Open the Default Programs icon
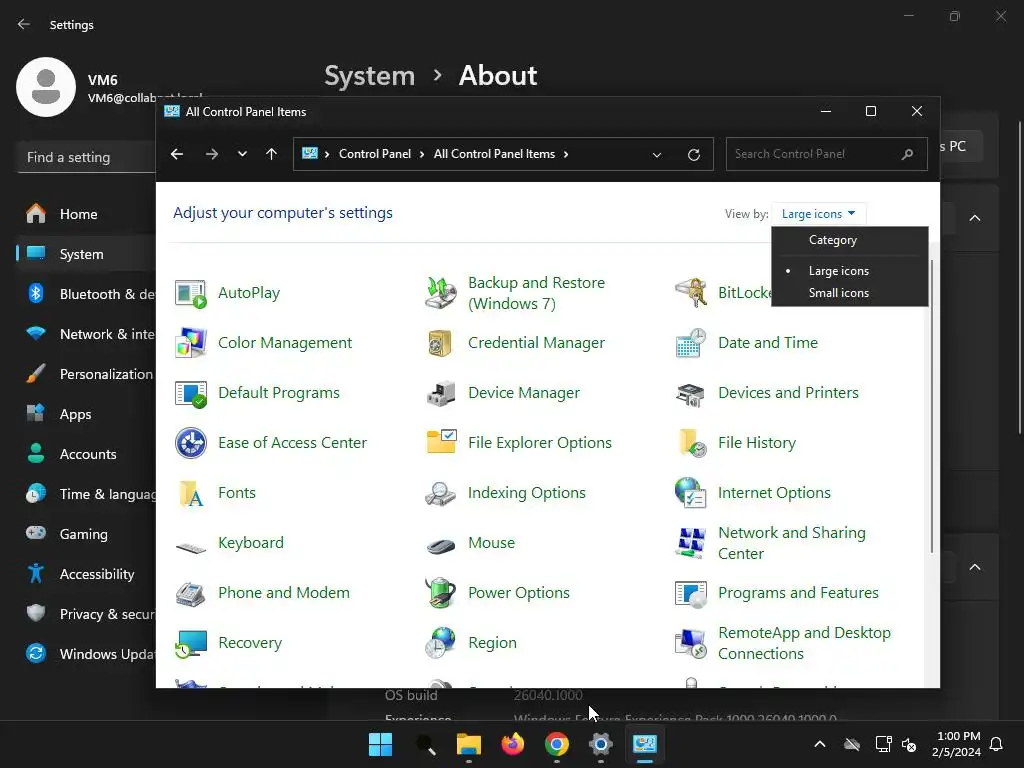 pyautogui.click(x=191, y=393)
